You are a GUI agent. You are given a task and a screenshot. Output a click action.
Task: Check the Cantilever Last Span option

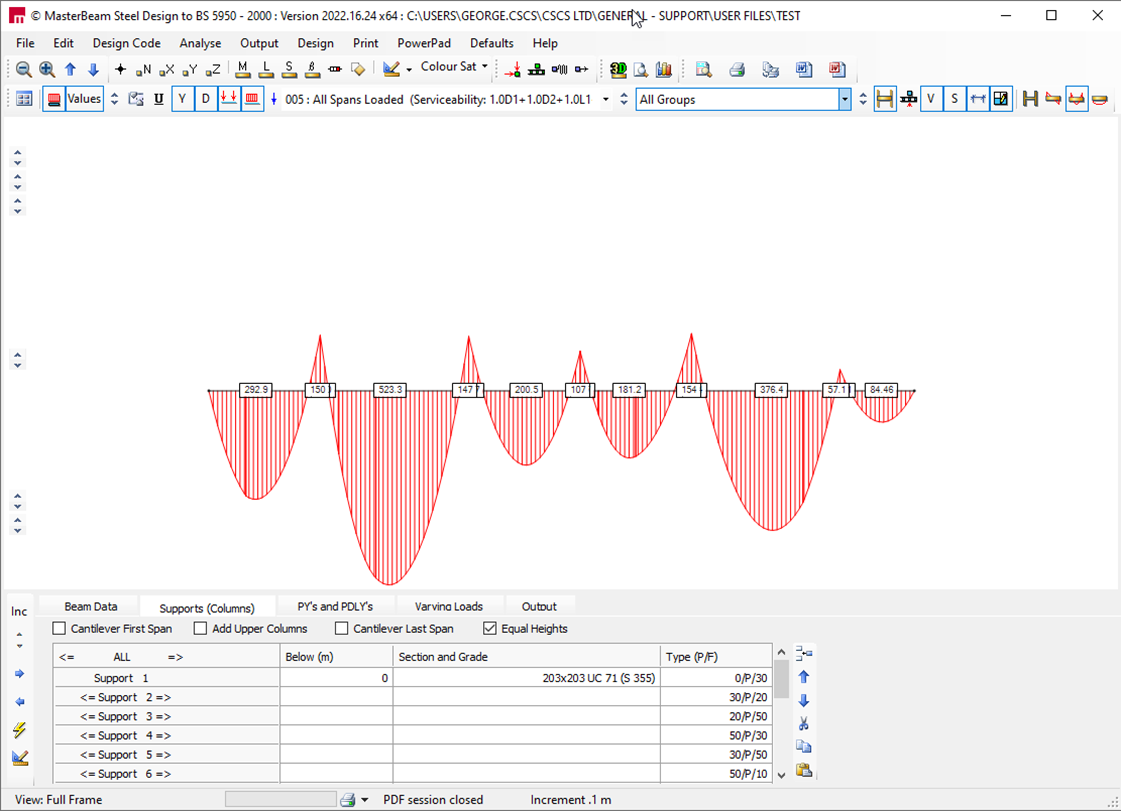point(342,629)
